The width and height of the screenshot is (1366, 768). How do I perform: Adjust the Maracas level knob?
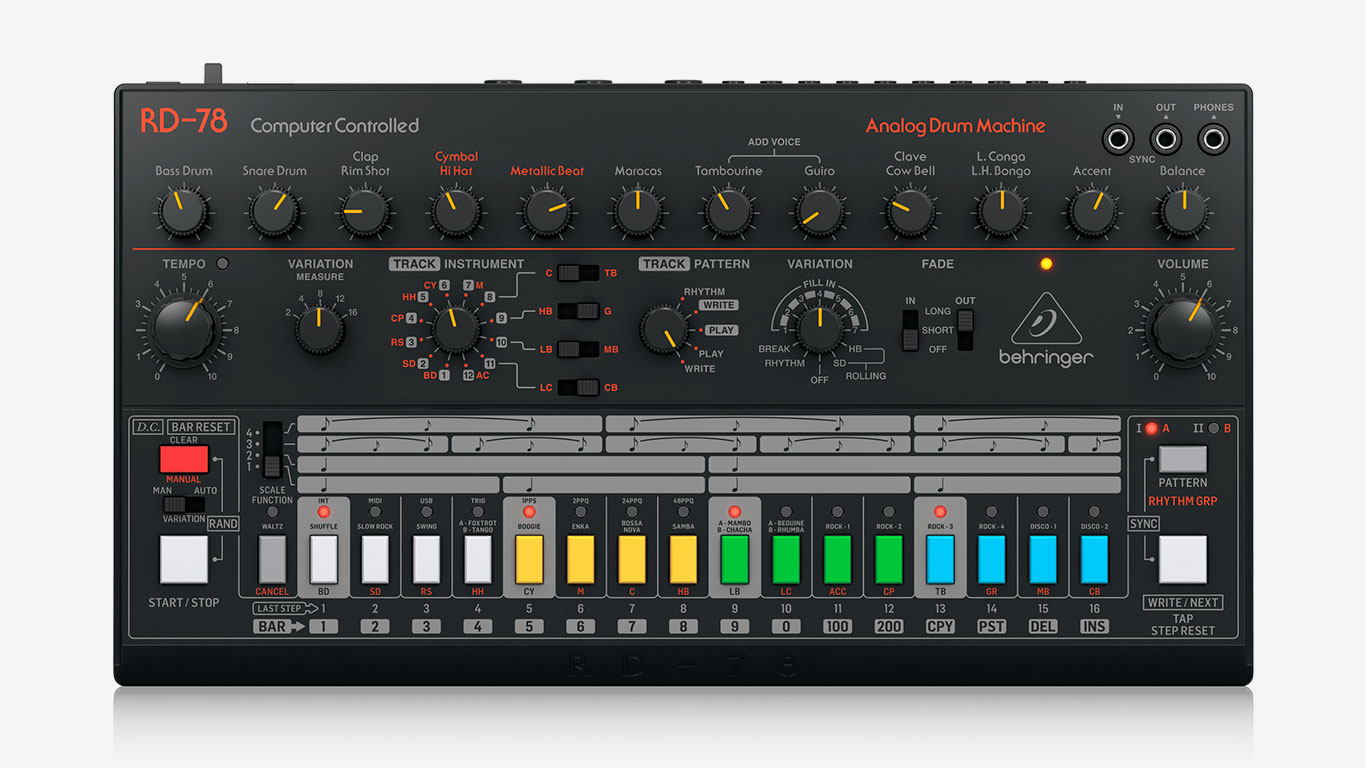[x=638, y=211]
